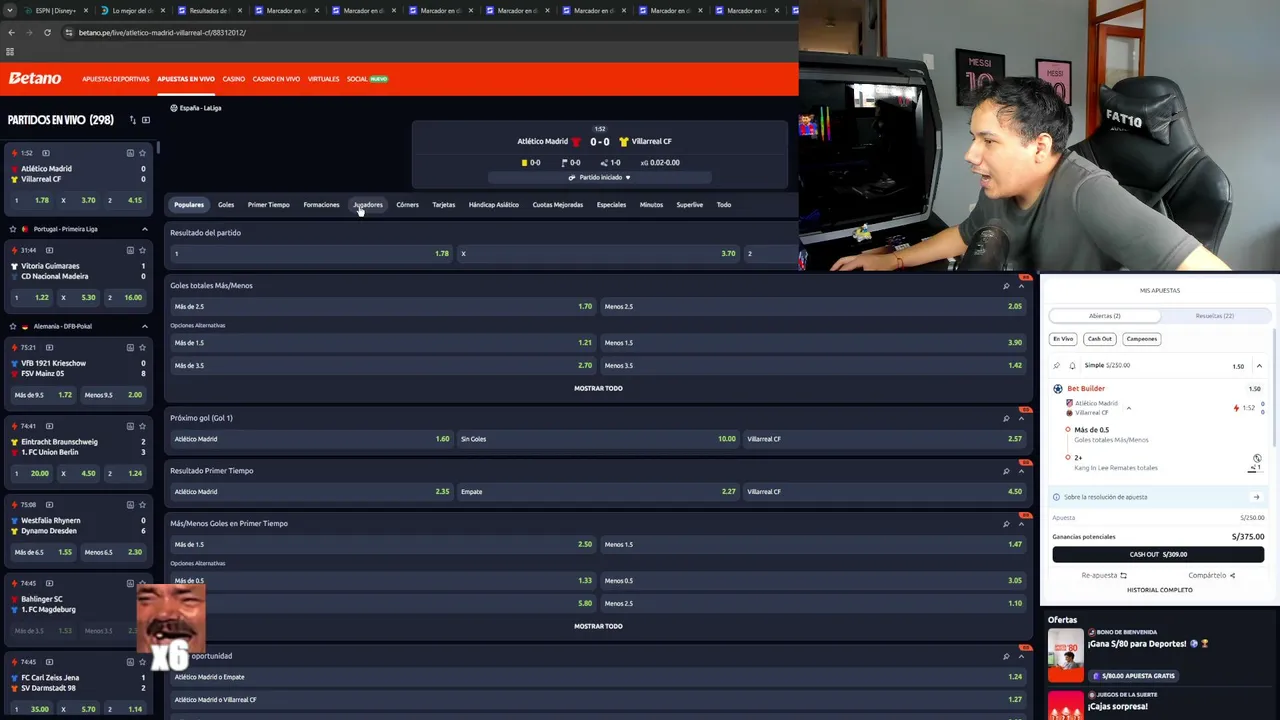Toggle notifications bell for the Simple bet
The width and height of the screenshot is (1280, 720).
1072,366
